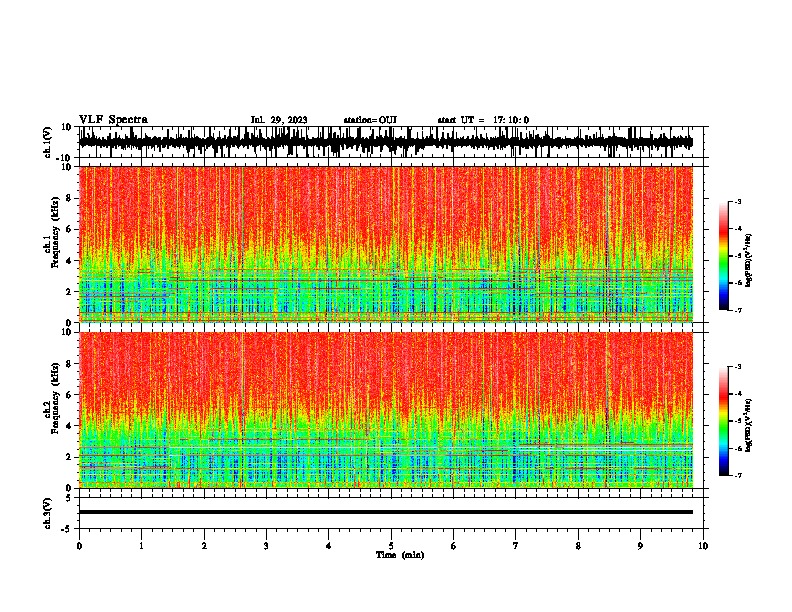Click the "VLF Spectra" title text
792x612 pixels.
[x=113, y=120]
